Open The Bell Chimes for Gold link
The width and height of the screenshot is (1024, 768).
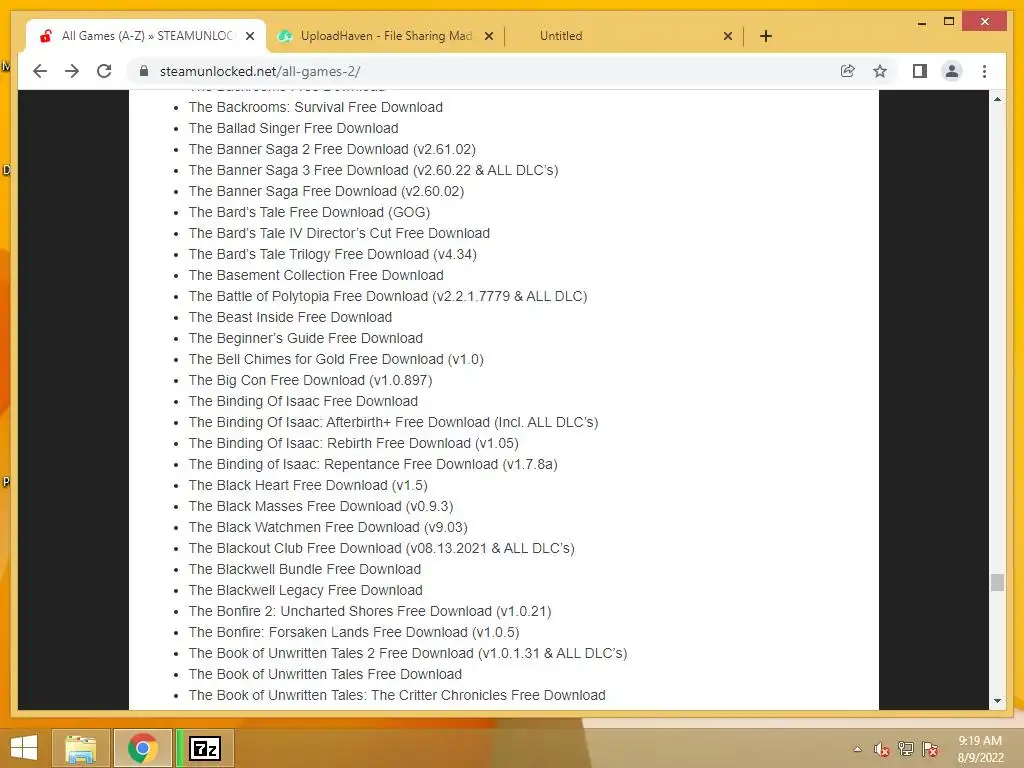pos(336,359)
